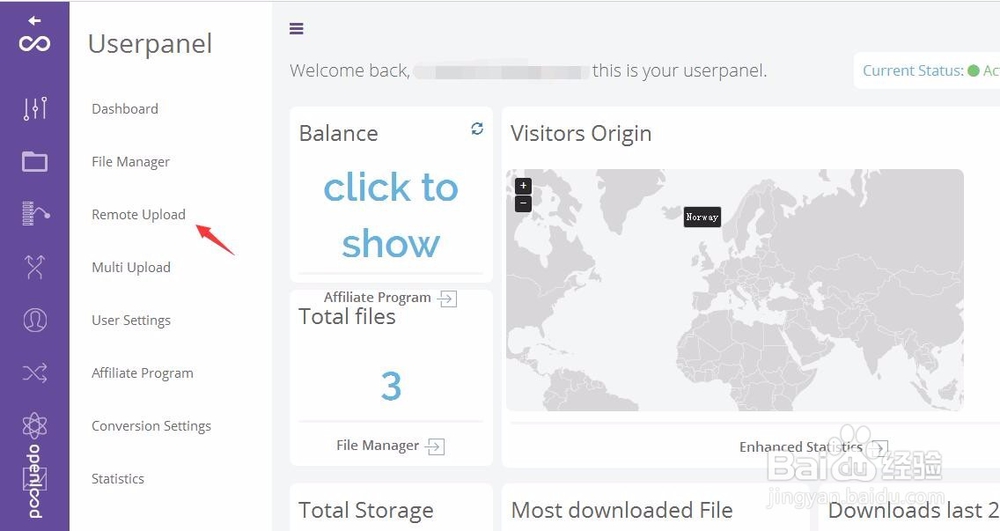Click the shuffle-arrows Affiliate icon in sidebar
The height and width of the screenshot is (531, 1000).
(x=35, y=373)
